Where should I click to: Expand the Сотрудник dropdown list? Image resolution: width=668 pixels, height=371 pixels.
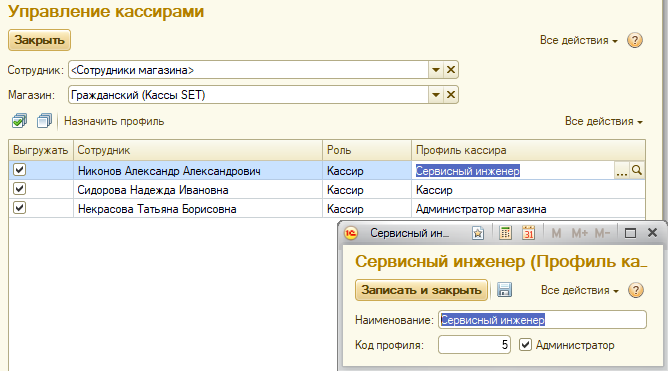tap(435, 70)
